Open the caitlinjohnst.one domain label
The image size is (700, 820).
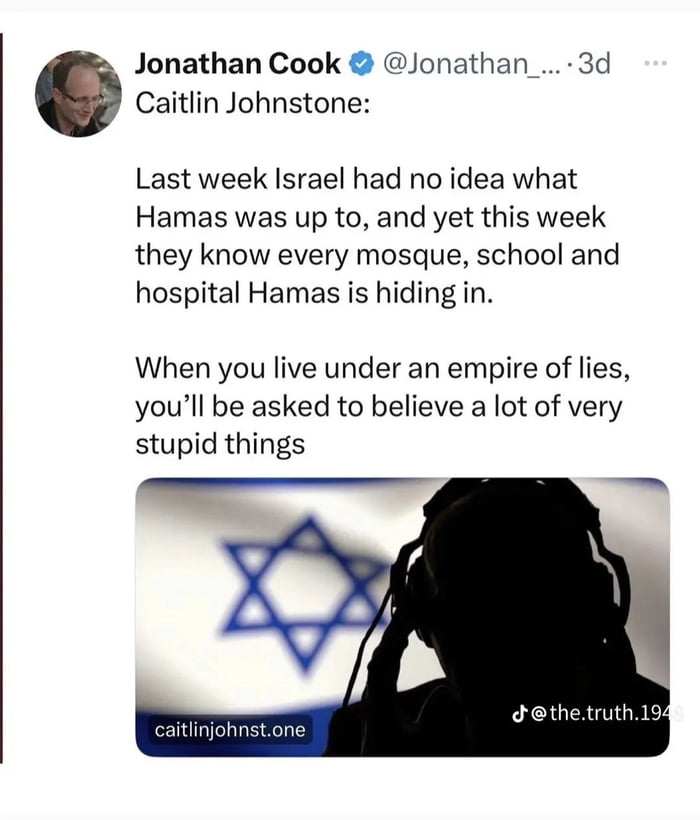(230, 730)
